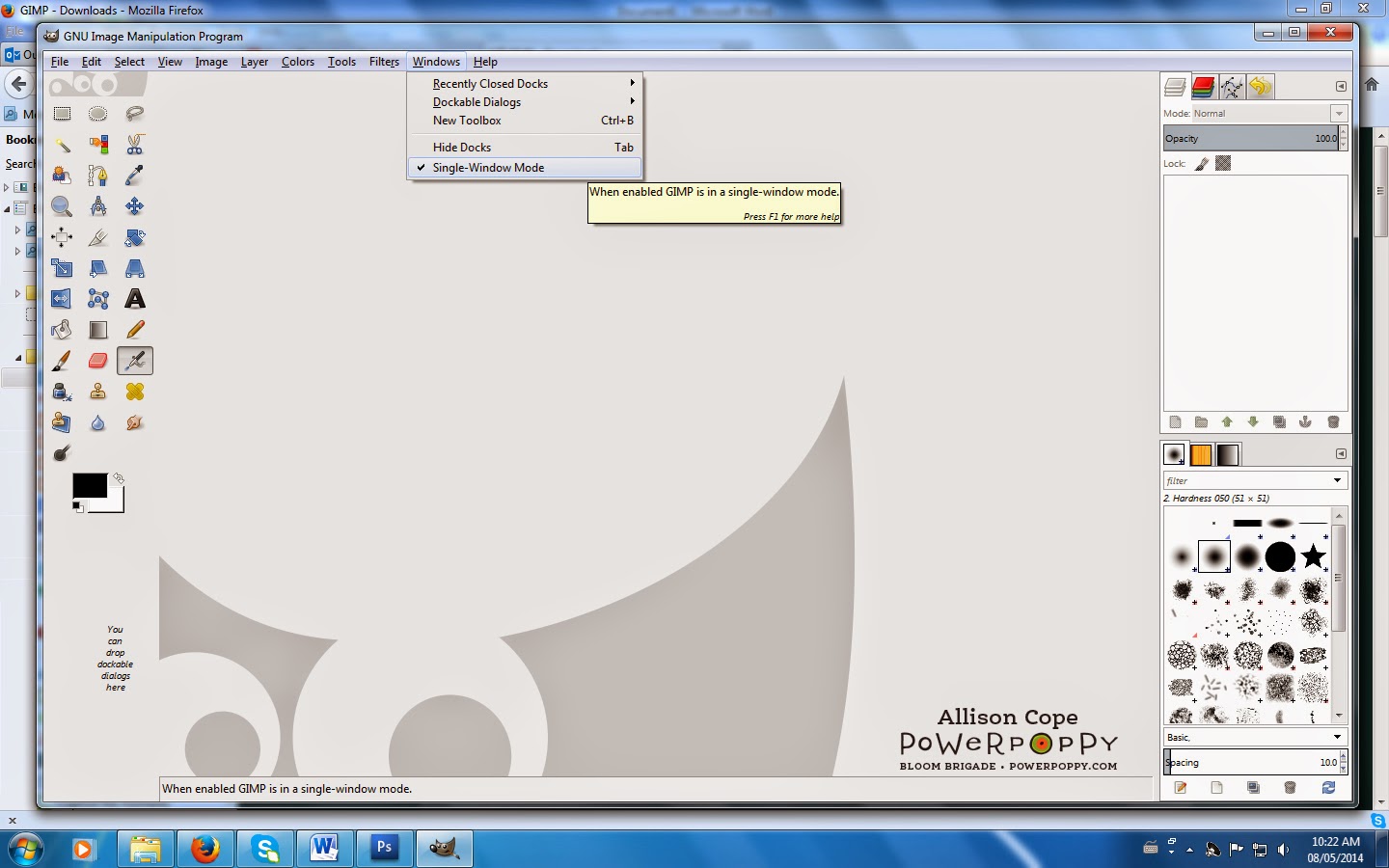Select the Rotate tool
Image resolution: width=1389 pixels, height=868 pixels.
[x=135, y=237]
